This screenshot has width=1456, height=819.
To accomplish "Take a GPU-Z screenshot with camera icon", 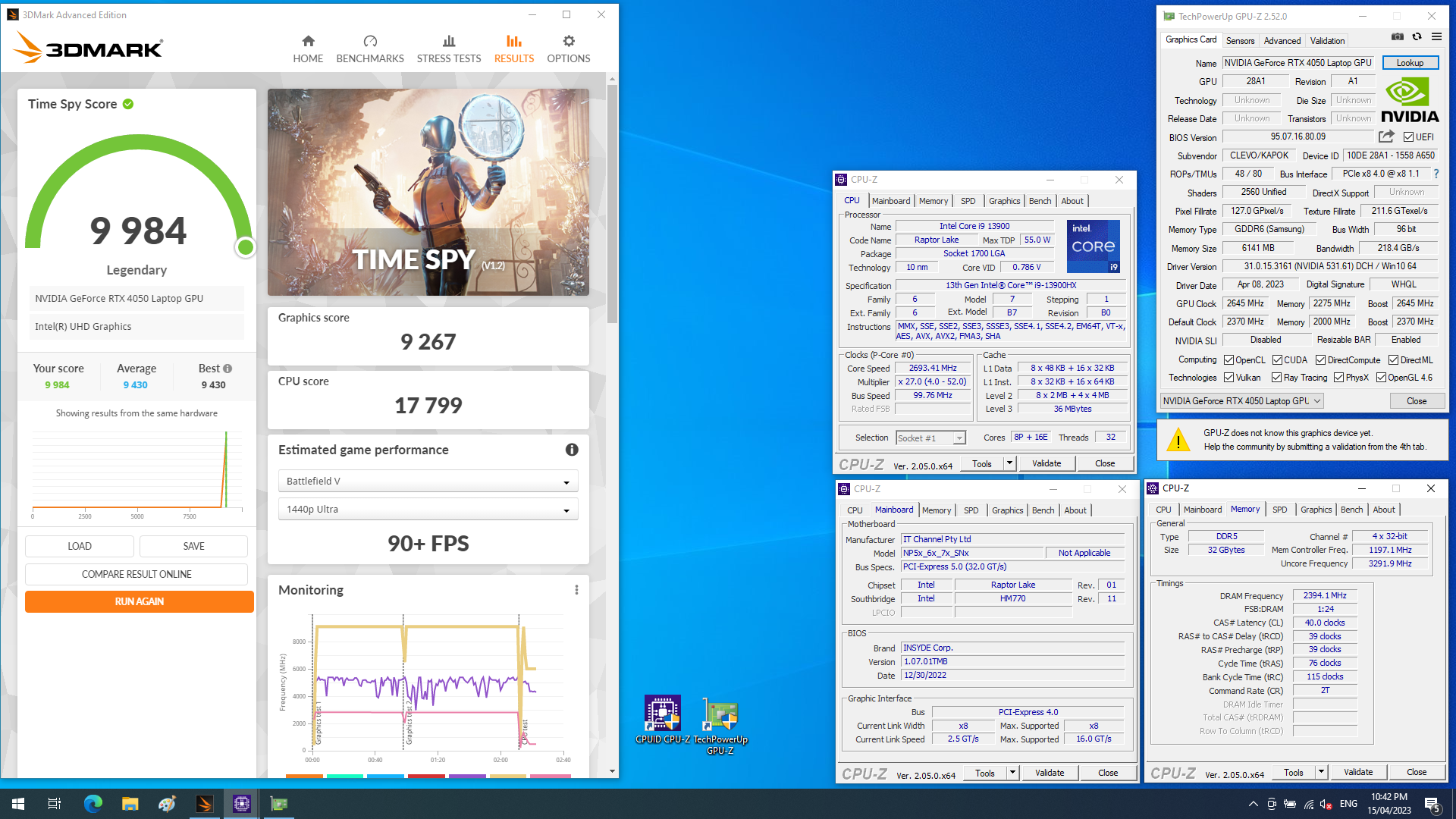I will coord(1398,36).
